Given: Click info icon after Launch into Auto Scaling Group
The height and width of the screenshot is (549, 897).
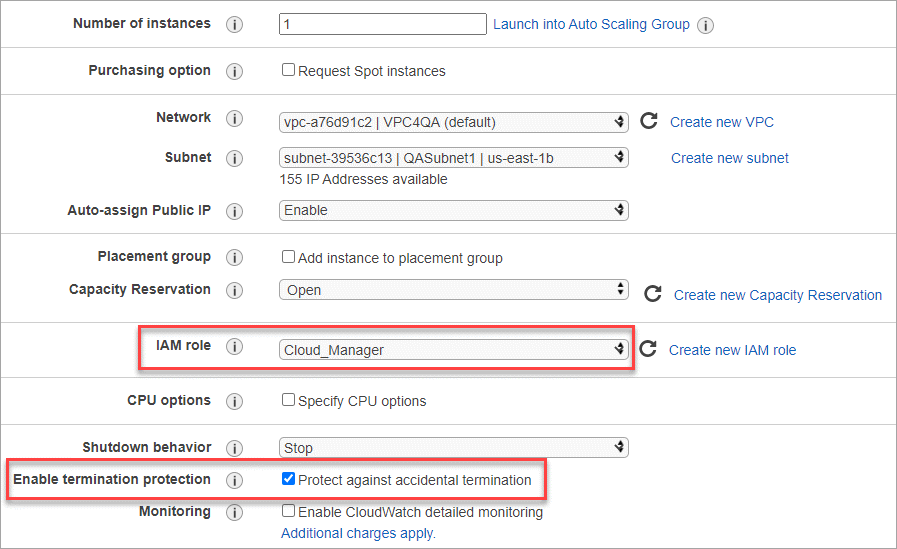Looking at the screenshot, I should [705, 25].
